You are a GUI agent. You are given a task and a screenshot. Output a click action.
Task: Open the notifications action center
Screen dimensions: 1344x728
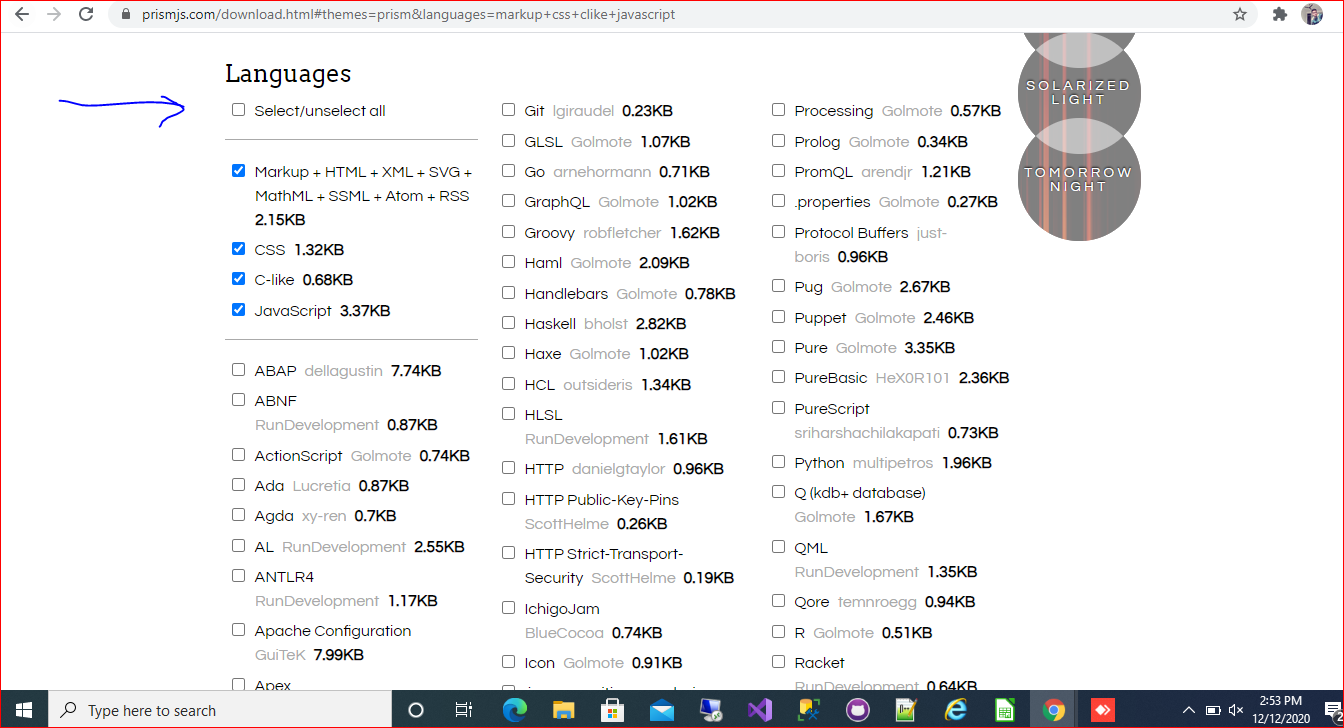1331,710
